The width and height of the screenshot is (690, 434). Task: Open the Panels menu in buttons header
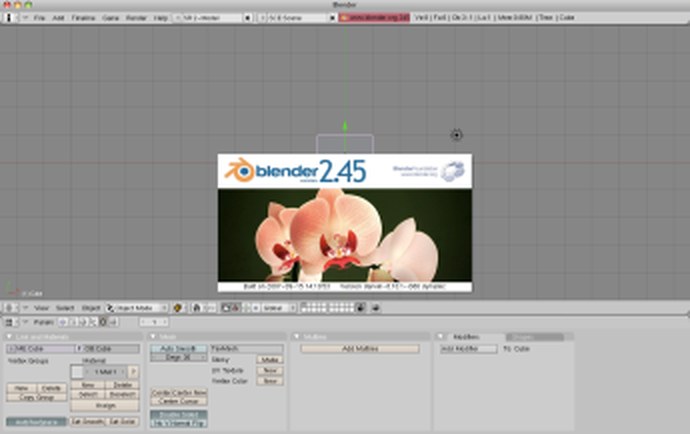click(44, 323)
